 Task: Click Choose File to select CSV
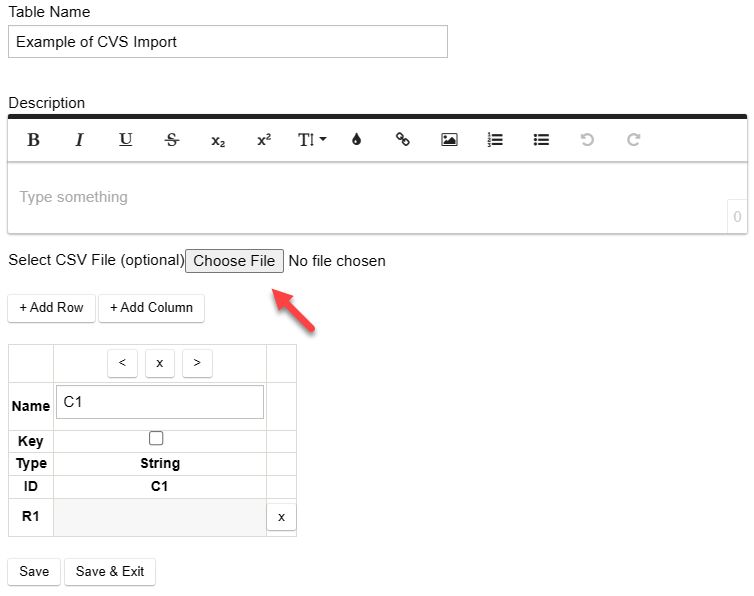(234, 261)
